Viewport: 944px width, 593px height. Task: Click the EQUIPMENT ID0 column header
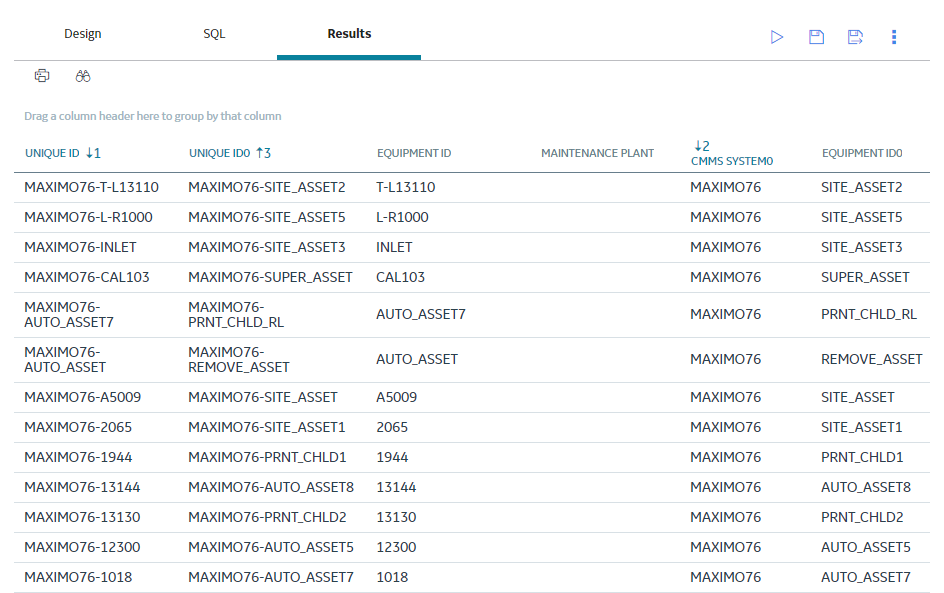tap(862, 153)
